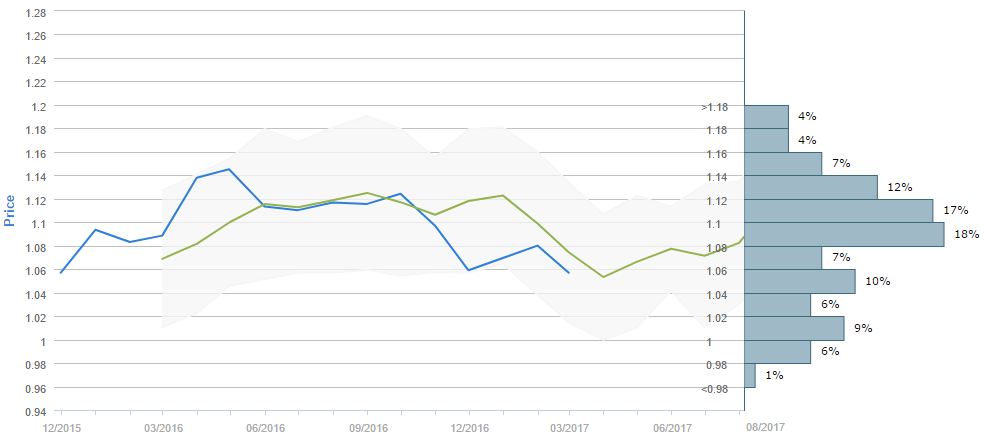This screenshot has height=440, width=984.
Task: Click the 12/2015 date label
Action: (60, 428)
